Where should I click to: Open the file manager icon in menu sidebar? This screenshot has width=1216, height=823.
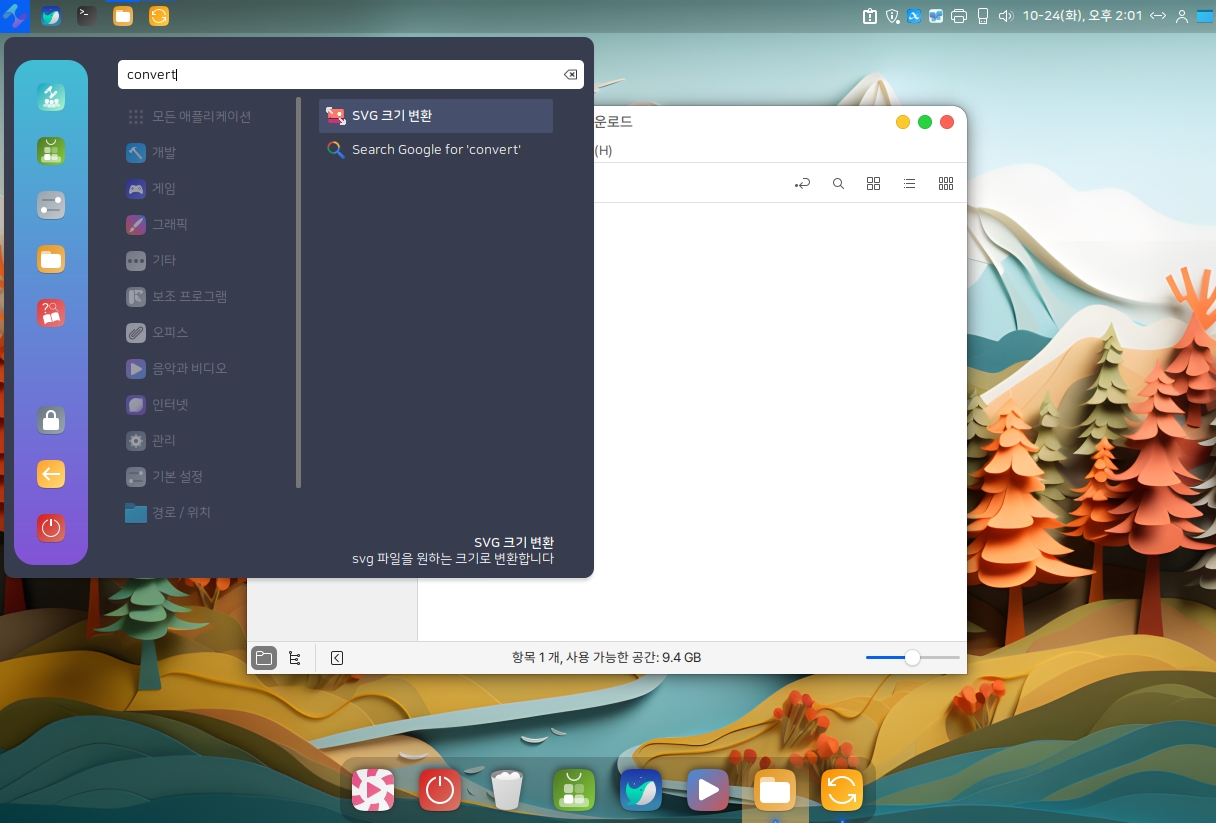click(51, 259)
